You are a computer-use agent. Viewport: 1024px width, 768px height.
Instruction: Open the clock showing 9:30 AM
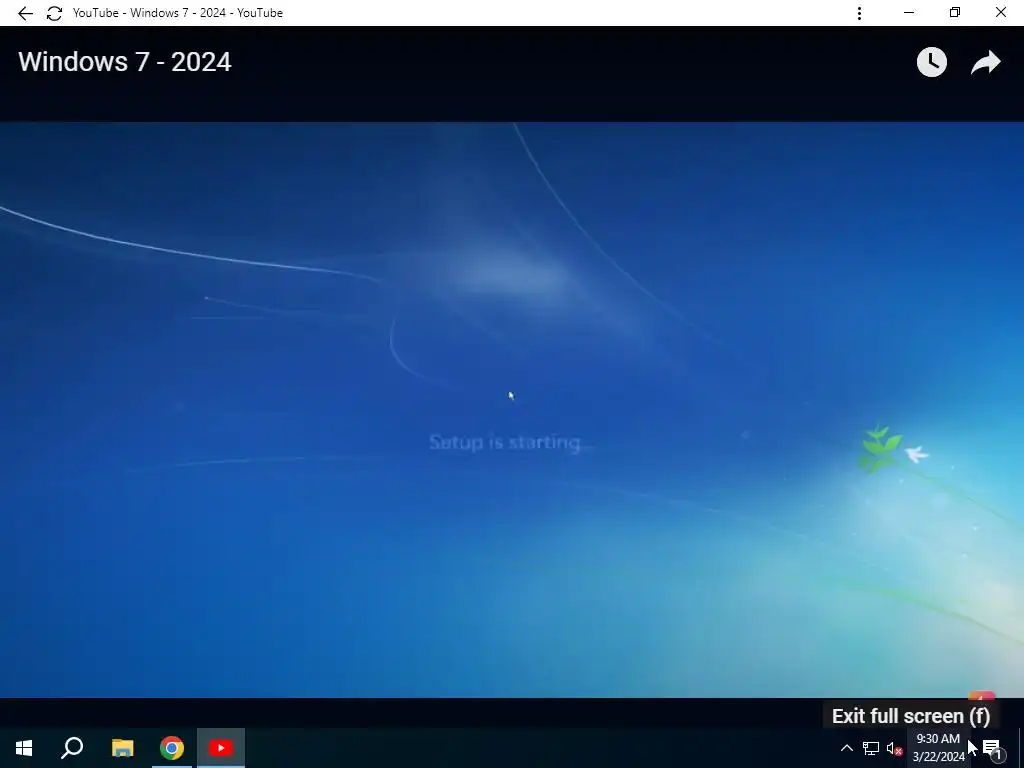[x=938, y=748]
